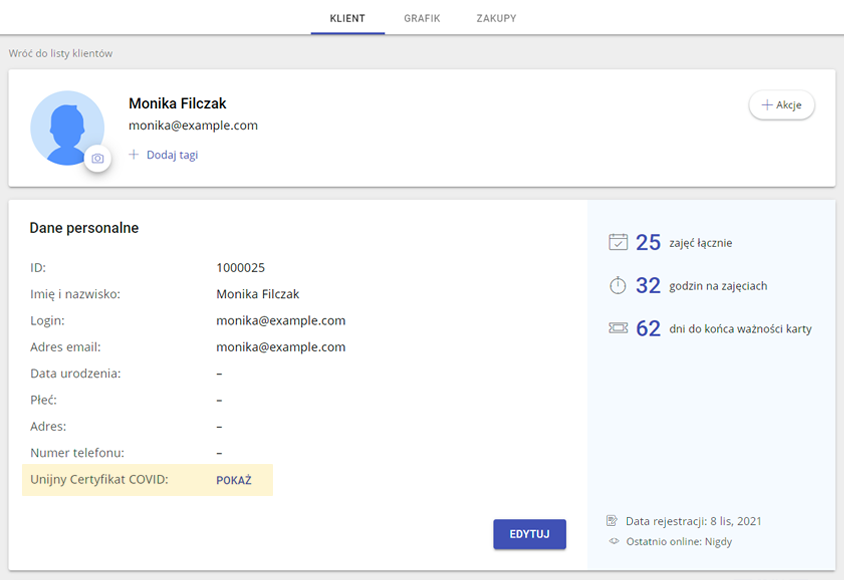
Task: Click the ticket icon beside 62 dni
Action: (618, 328)
